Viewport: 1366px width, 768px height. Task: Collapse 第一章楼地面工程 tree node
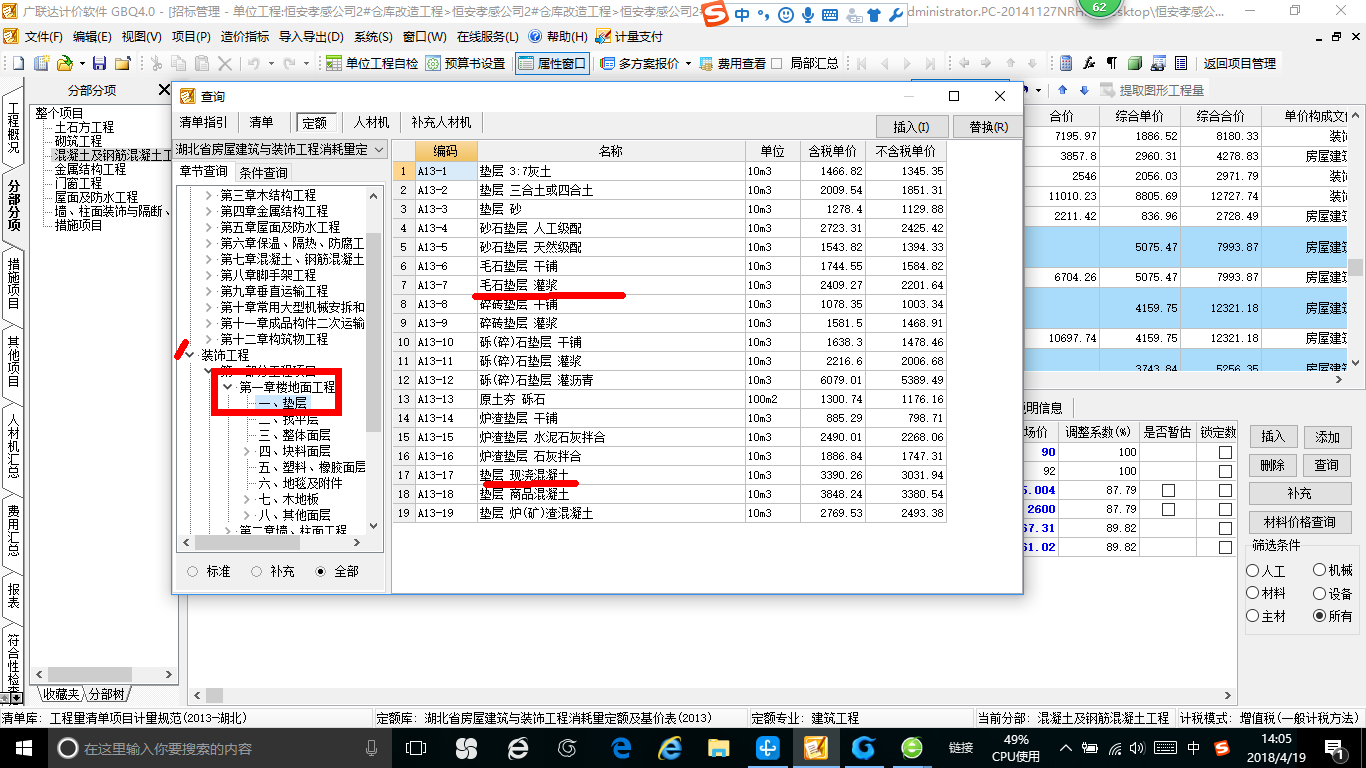point(227,387)
